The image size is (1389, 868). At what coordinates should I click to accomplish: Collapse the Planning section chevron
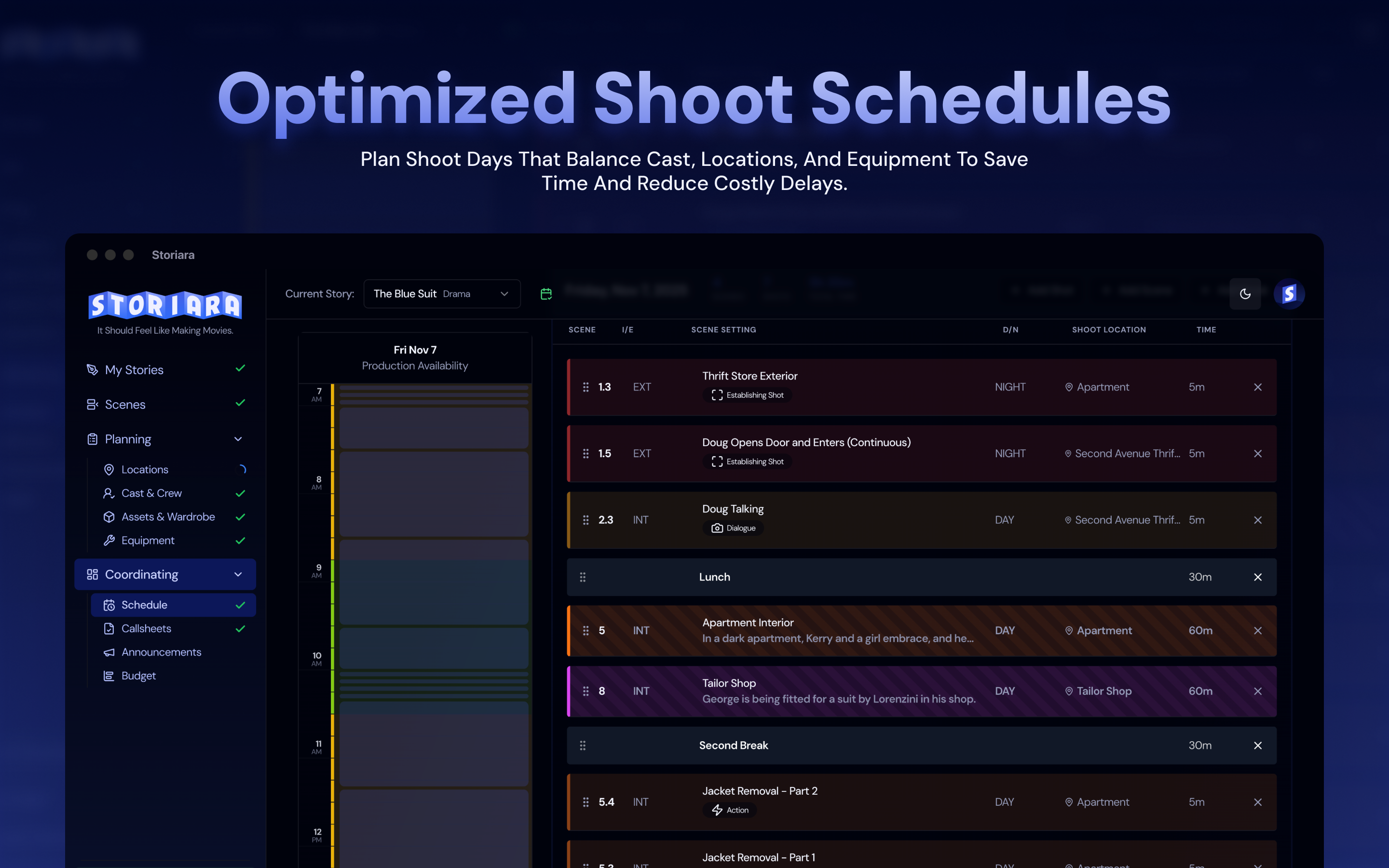pos(238,439)
